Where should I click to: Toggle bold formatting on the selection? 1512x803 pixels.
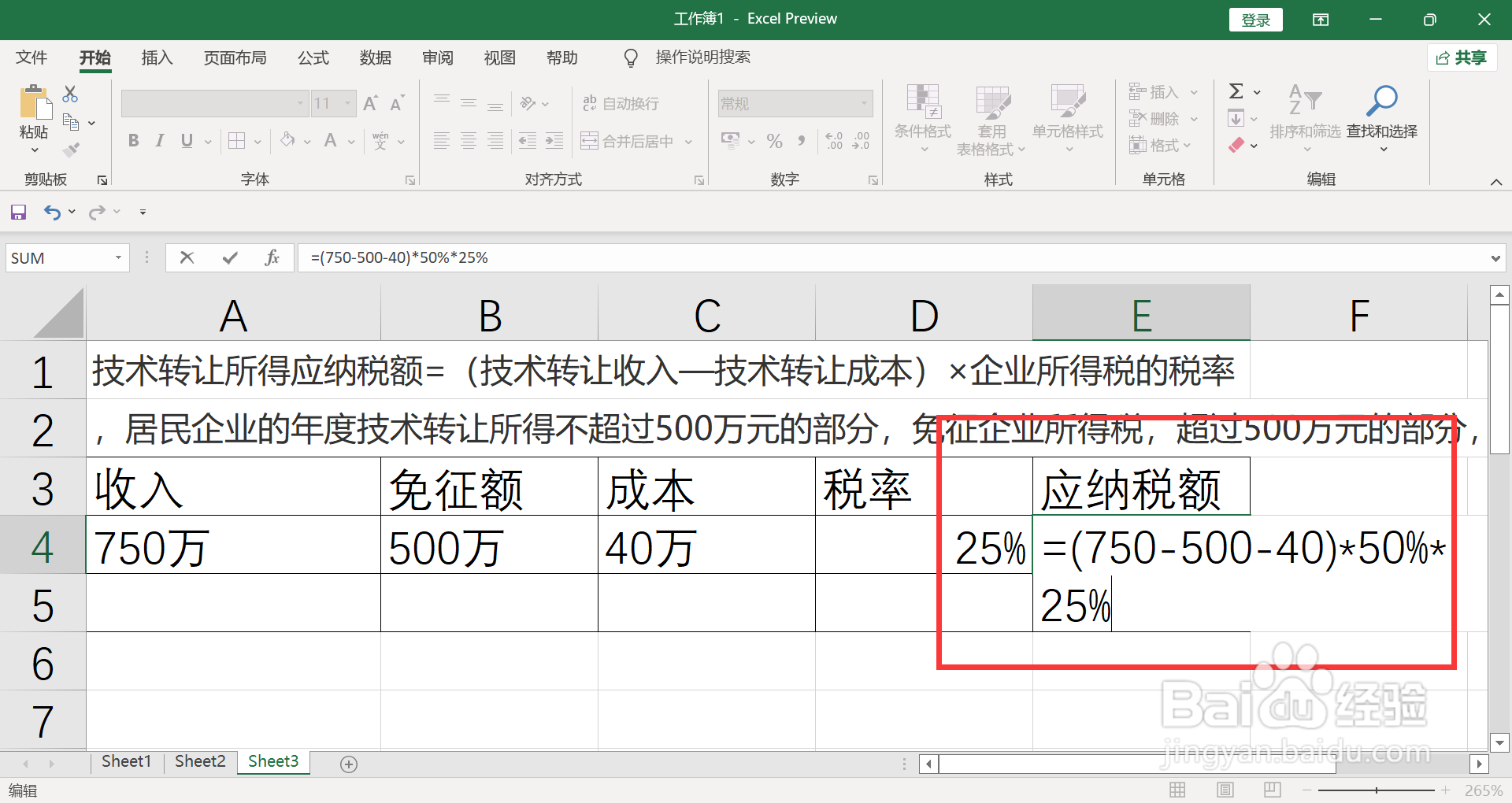(x=132, y=141)
